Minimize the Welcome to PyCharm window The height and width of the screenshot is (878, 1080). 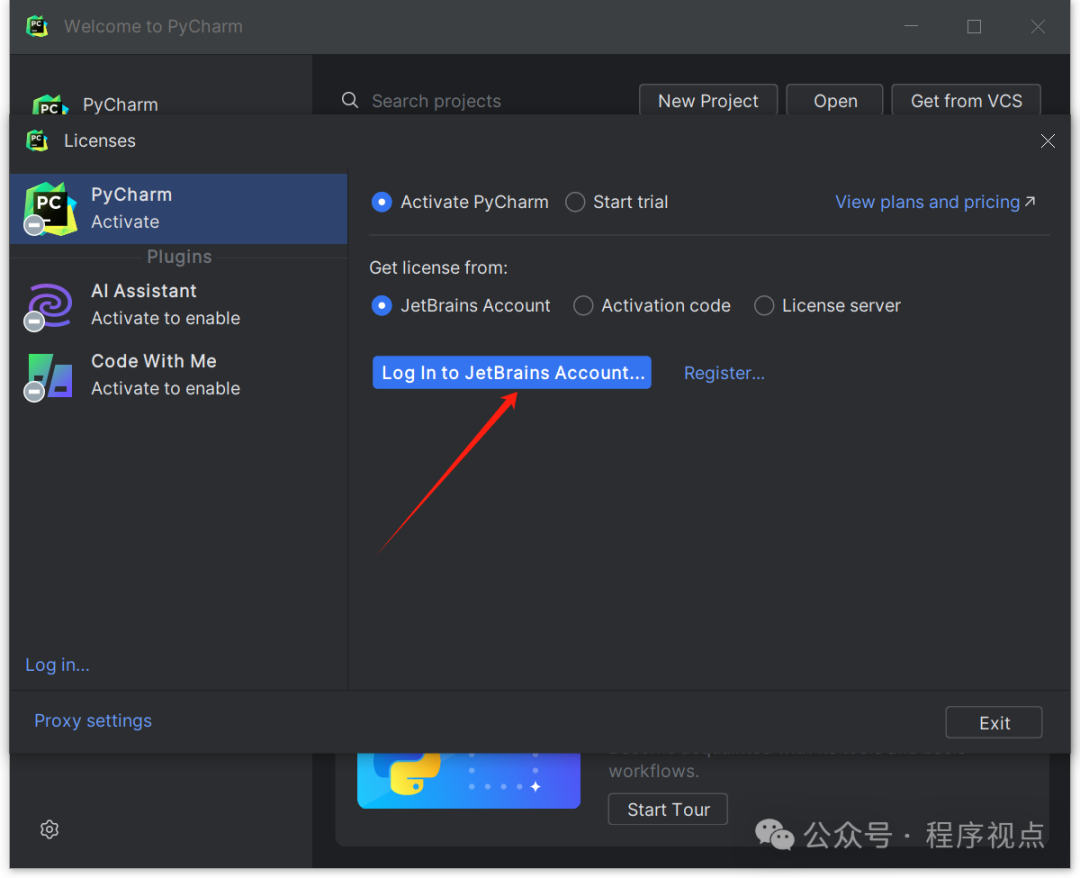tap(911, 26)
